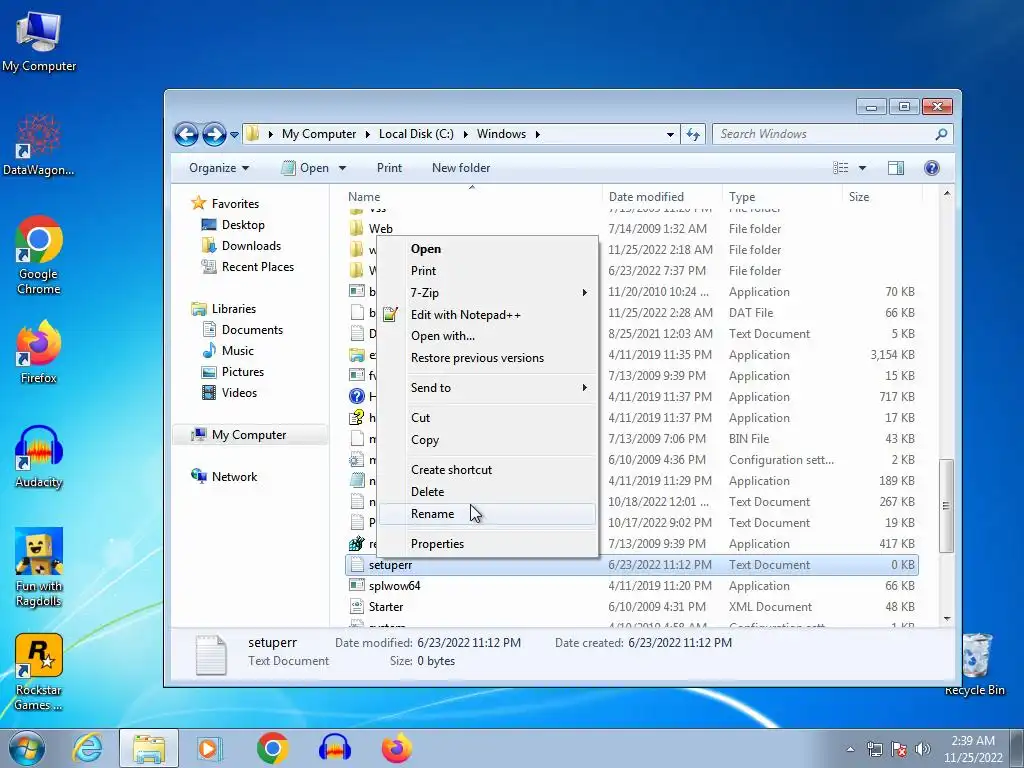This screenshot has width=1024, height=768.
Task: Launch Firefox from desktop shortcut
Action: click(39, 351)
